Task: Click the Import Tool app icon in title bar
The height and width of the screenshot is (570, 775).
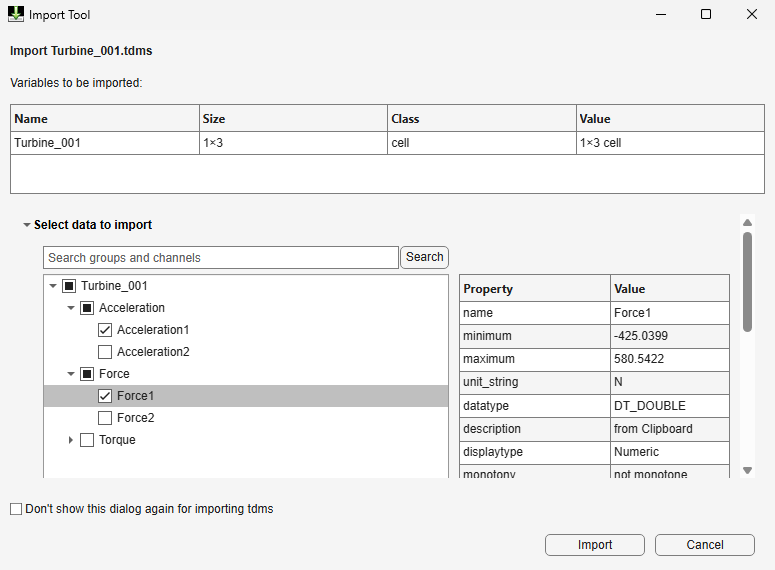Action: (x=16, y=14)
